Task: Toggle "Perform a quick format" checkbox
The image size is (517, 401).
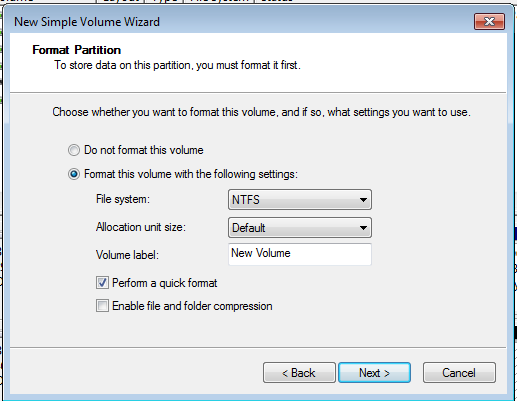Action: 102,283
